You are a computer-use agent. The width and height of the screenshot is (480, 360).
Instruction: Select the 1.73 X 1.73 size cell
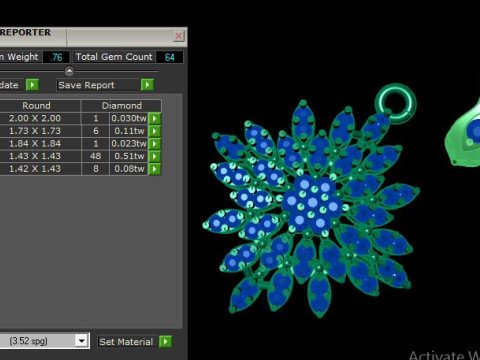point(35,131)
